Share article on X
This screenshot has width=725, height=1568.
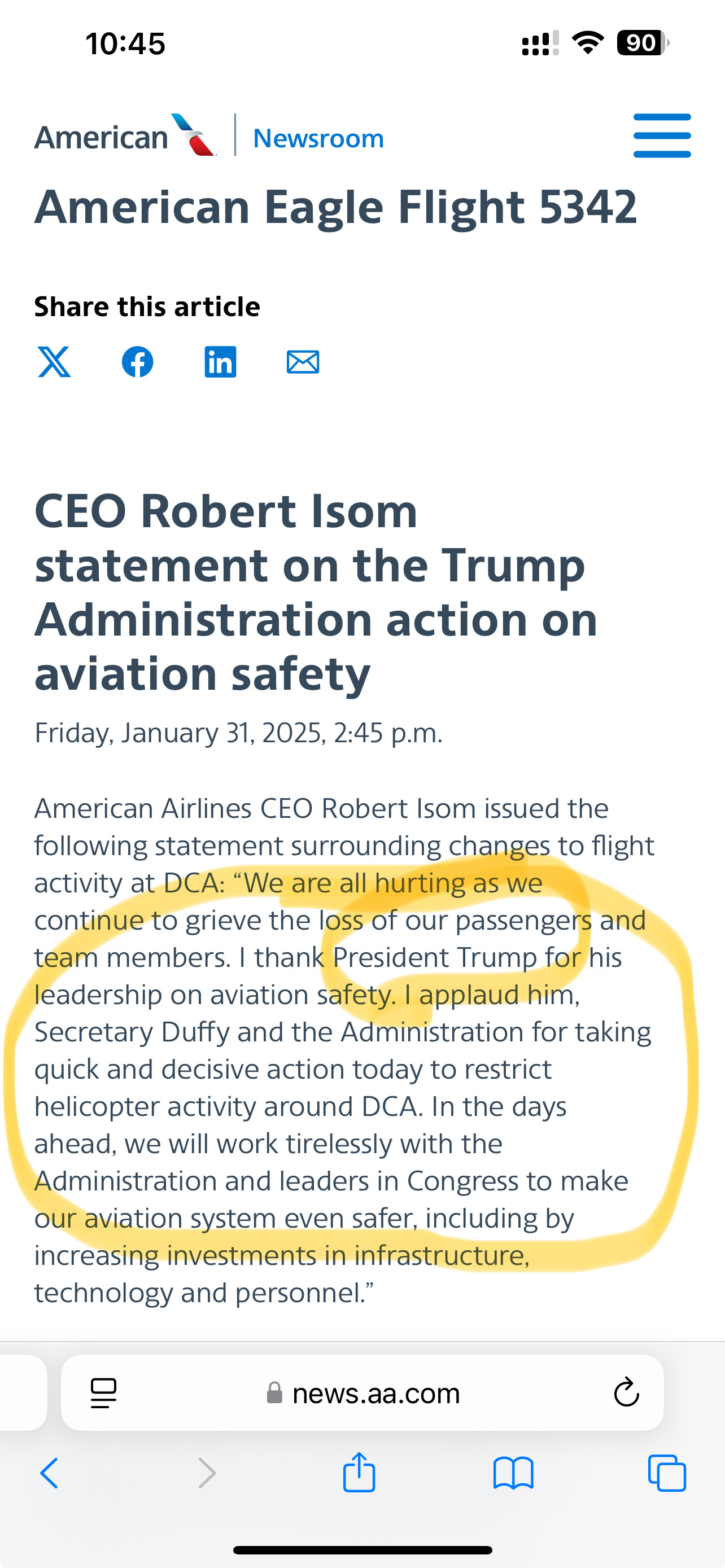[54, 362]
